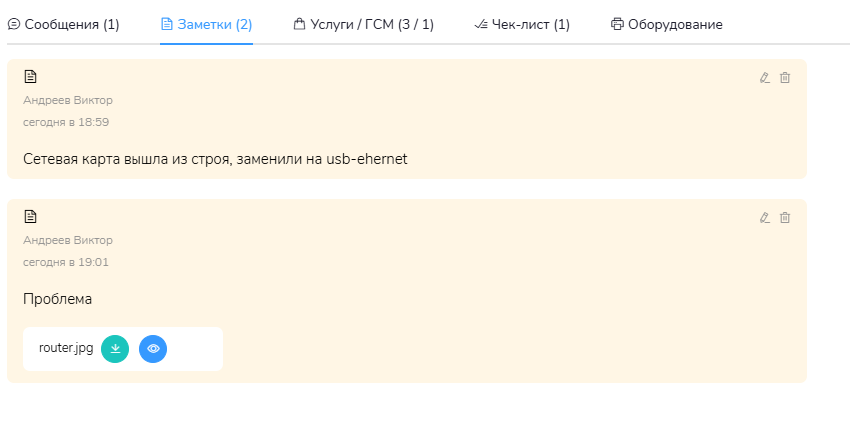Delete the "Проблема" note via trash icon
850x423 pixels.
click(785, 218)
